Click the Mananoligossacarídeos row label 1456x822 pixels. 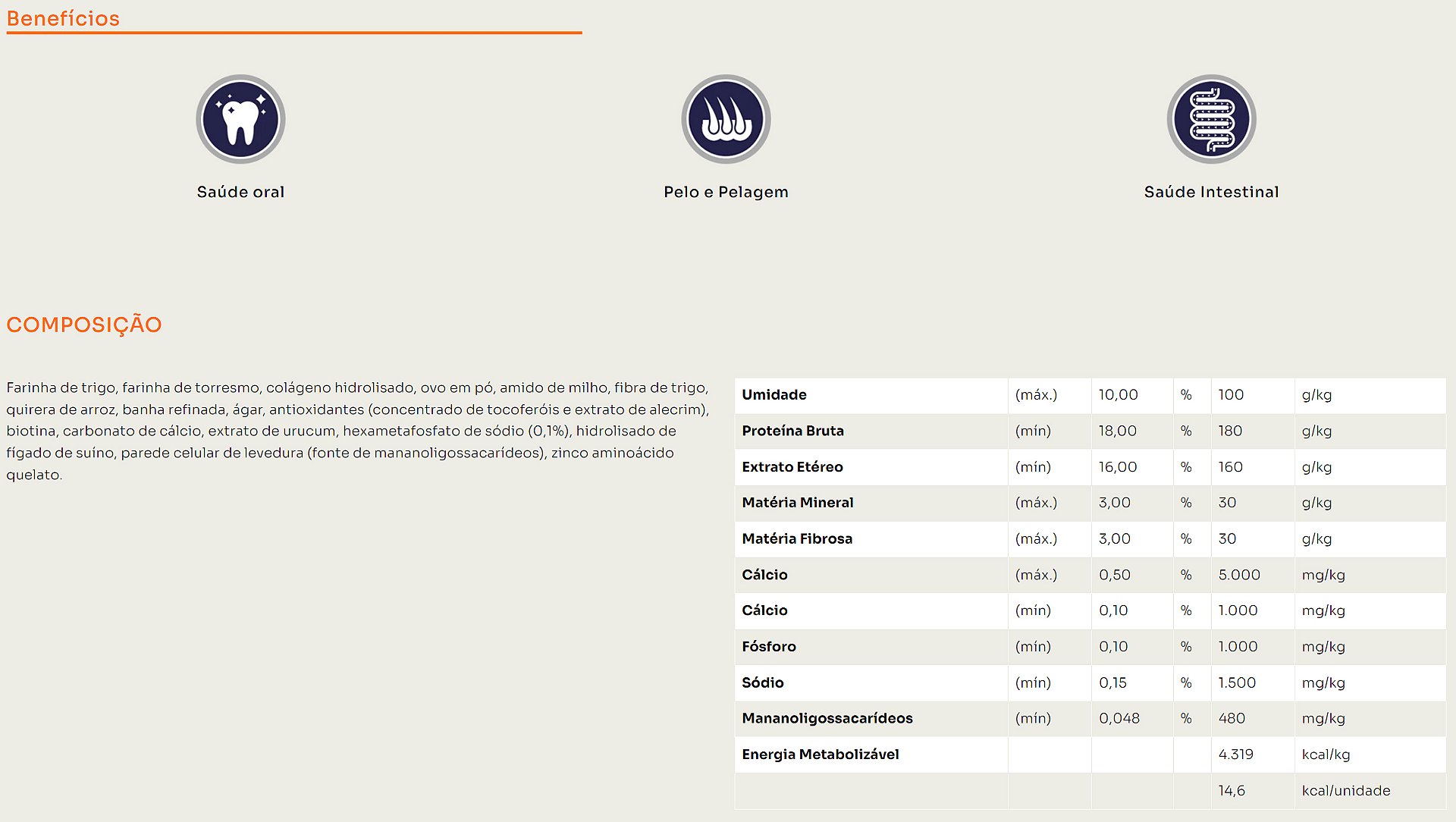click(x=827, y=718)
